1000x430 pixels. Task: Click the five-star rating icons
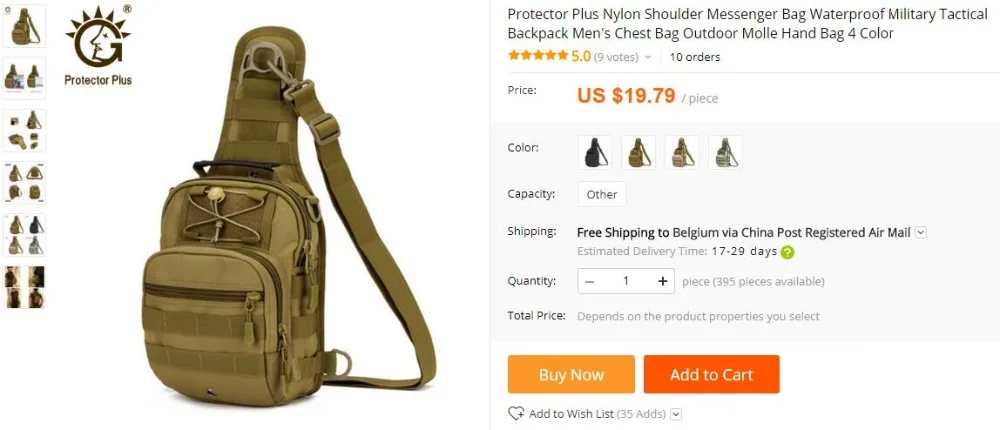point(538,56)
